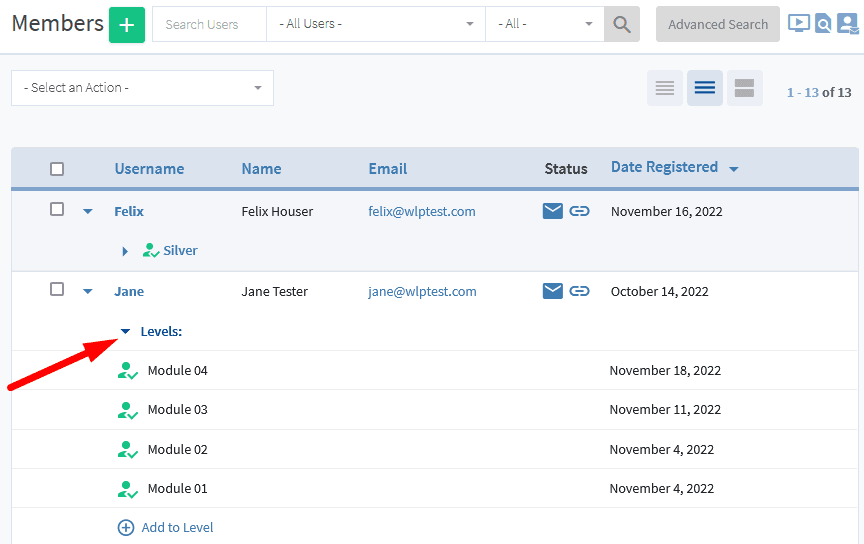Click the Jane Tester name cell
The width and height of the screenshot is (864, 544).
[274, 292]
